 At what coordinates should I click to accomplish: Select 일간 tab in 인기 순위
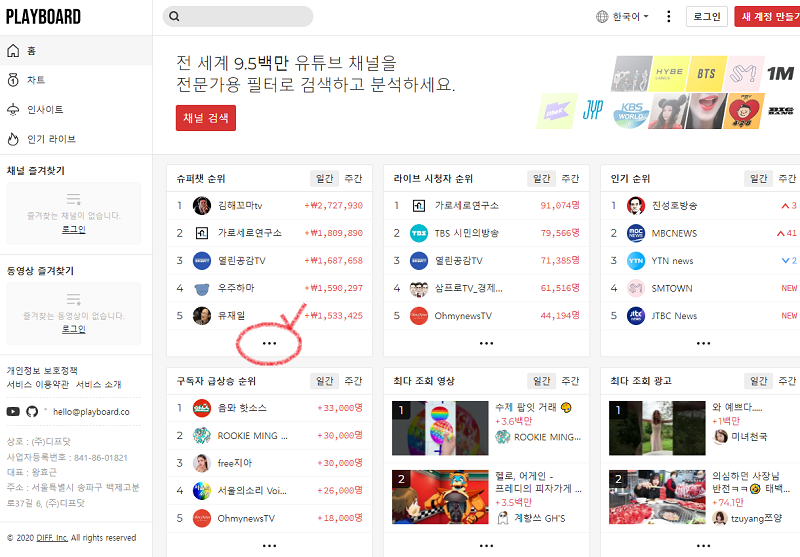758,179
